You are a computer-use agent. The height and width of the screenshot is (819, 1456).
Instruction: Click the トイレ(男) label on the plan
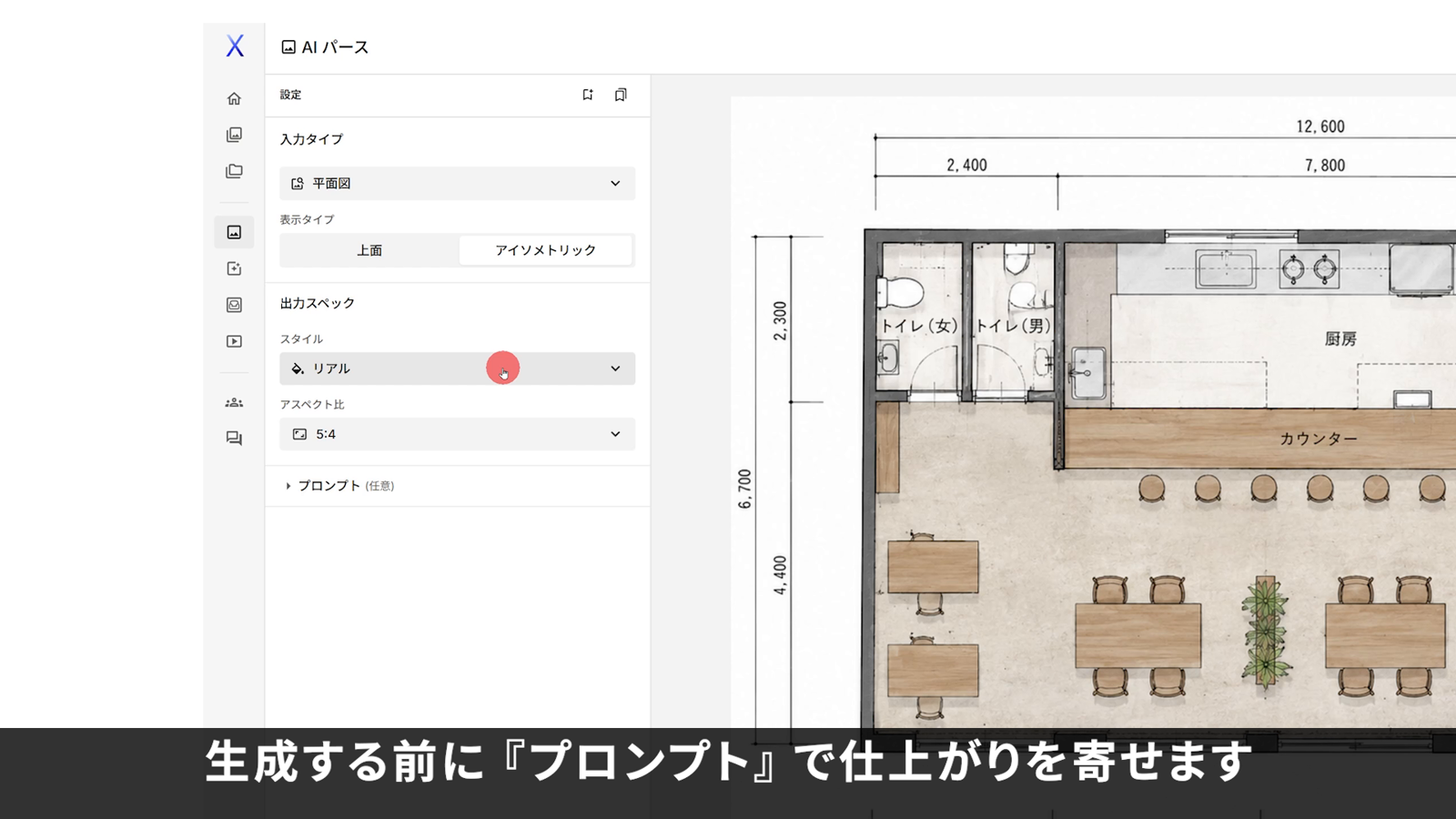pyautogui.click(x=1013, y=326)
